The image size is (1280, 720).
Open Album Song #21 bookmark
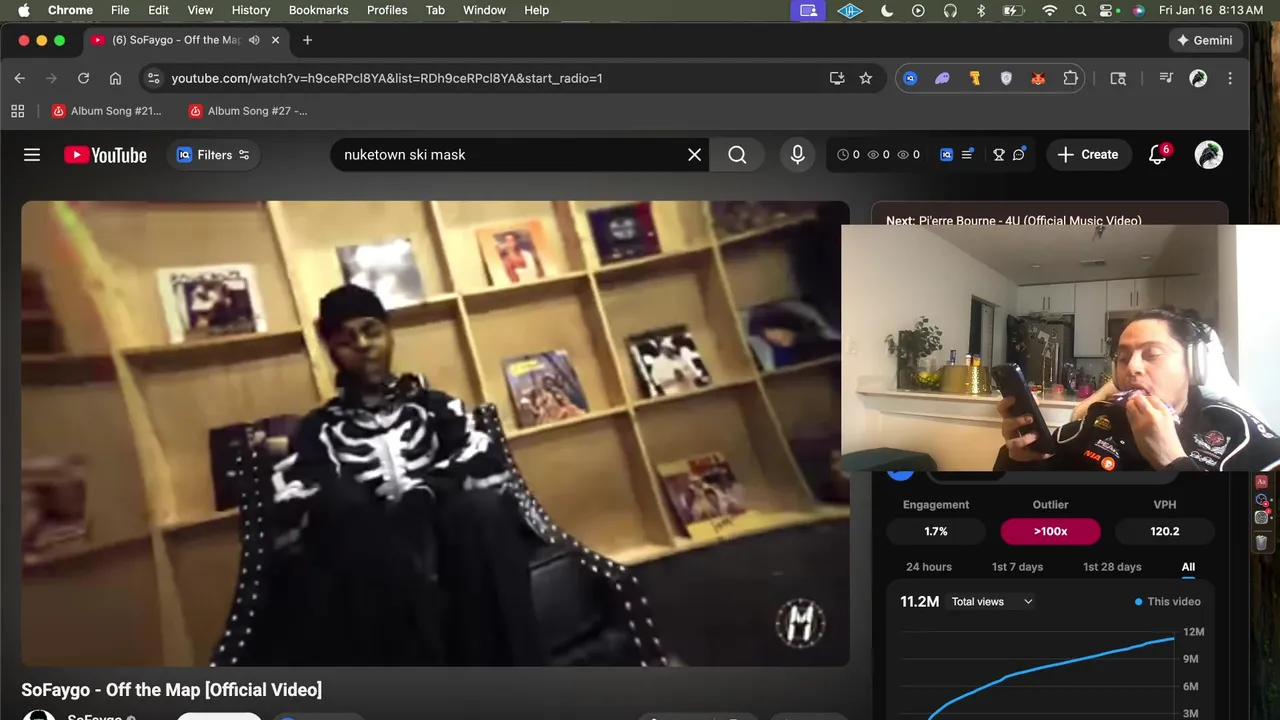(x=106, y=111)
